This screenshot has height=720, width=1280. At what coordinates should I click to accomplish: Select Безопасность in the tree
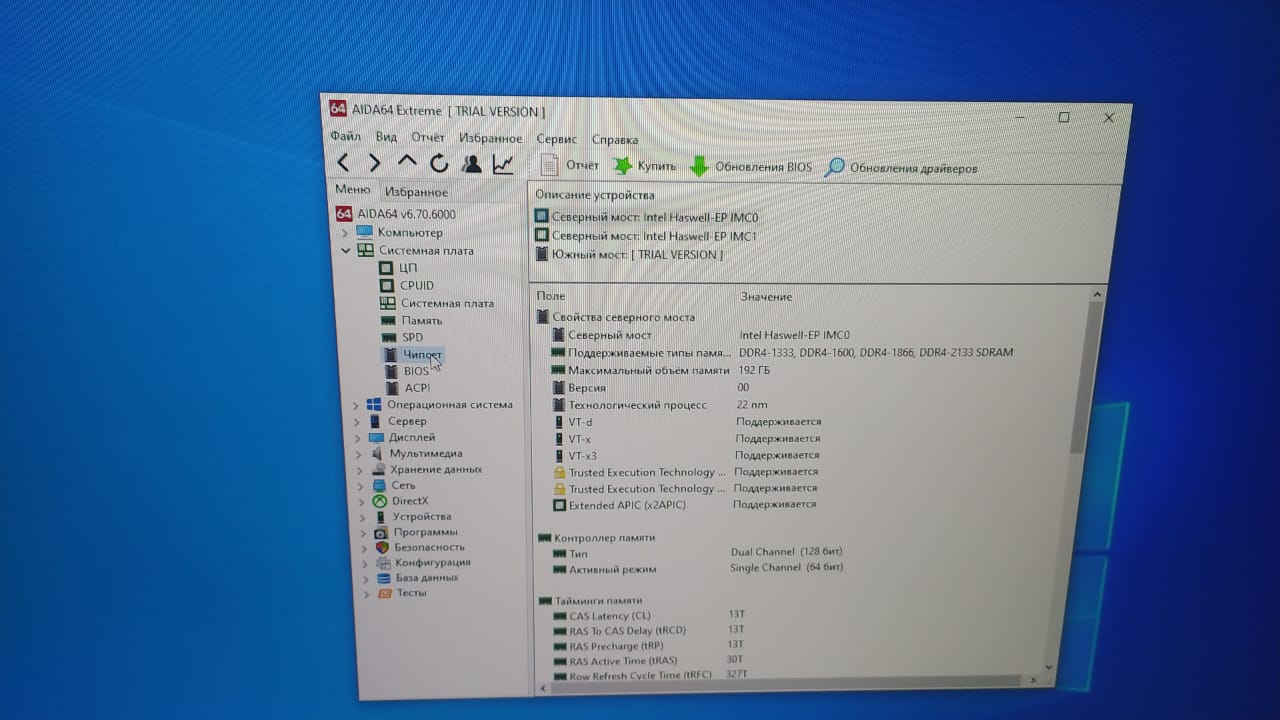(x=419, y=547)
